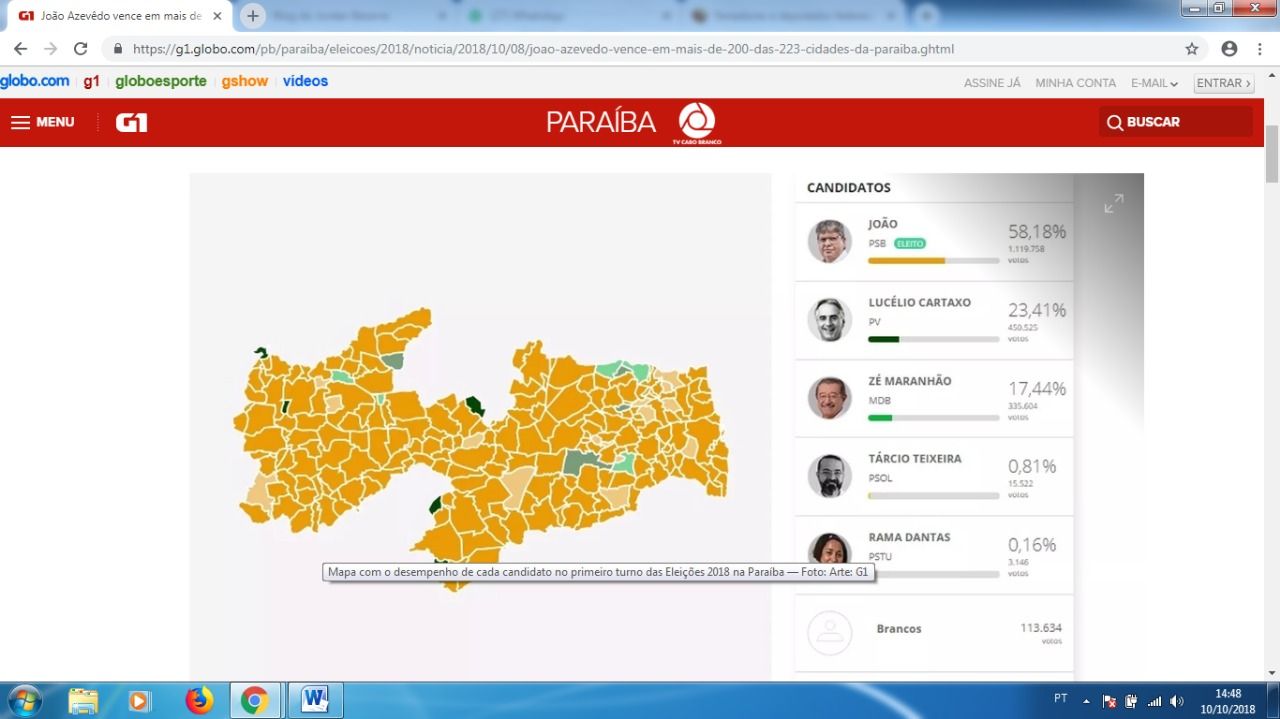The image size is (1280, 719).
Task: Show hidden system tray icons arrow
Action: pos(1086,701)
